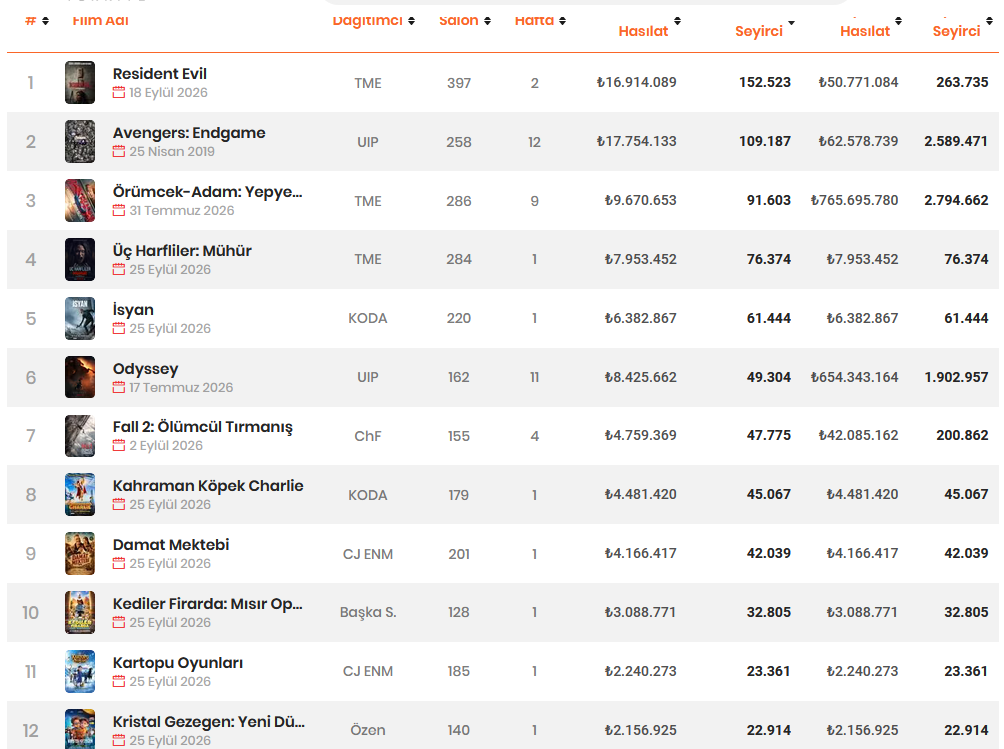Click the Özen distributor cell
This screenshot has width=1004, height=749.
pos(368,730)
